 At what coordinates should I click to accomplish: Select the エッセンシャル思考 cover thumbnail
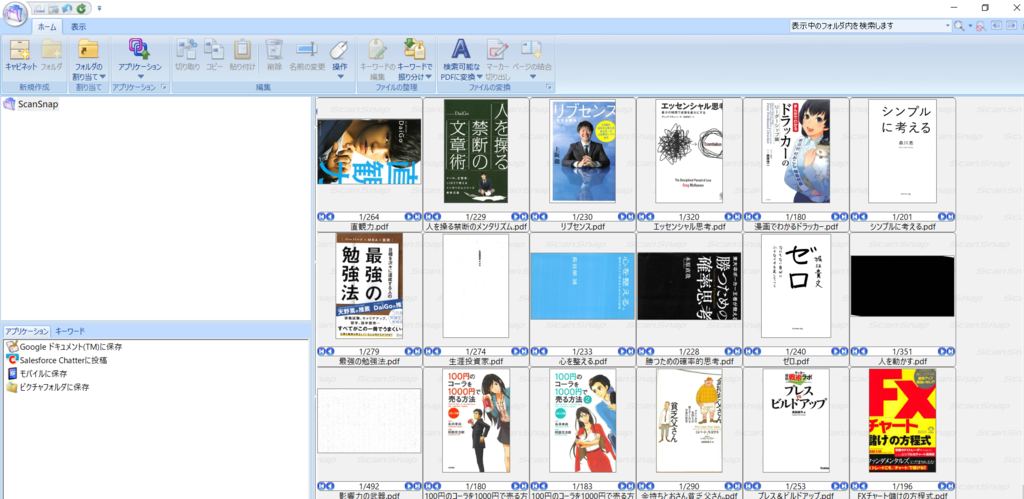[689, 151]
